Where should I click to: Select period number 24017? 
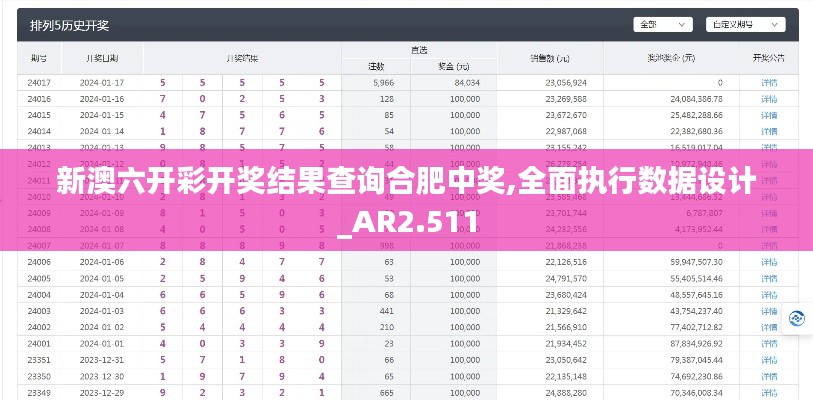pos(39,82)
